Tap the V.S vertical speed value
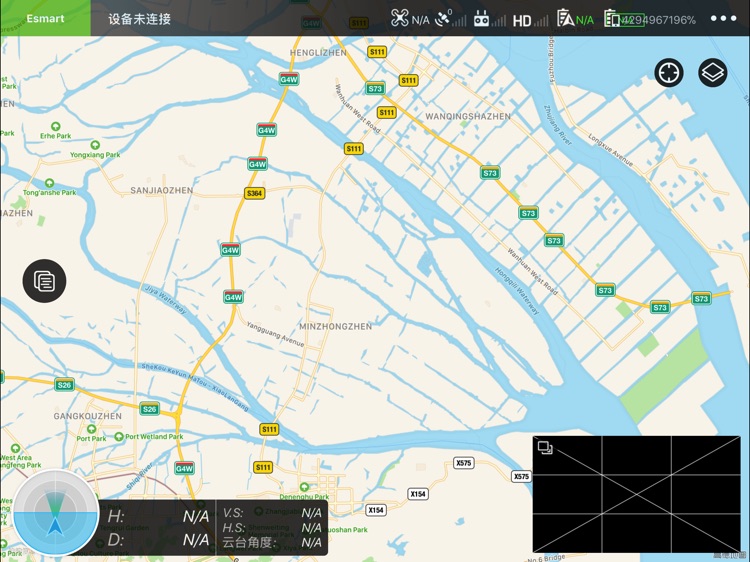Viewport: 750px width, 562px height. [x=311, y=513]
